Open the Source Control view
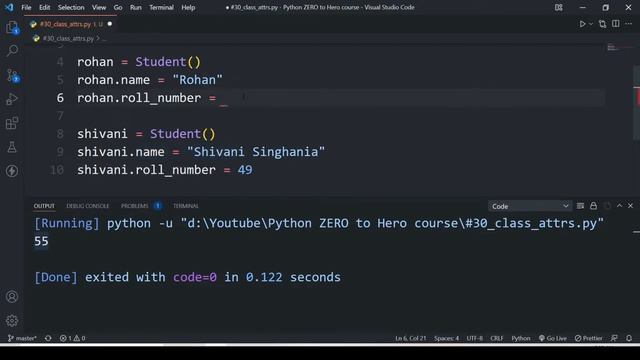Image resolution: width=640 pixels, height=360 pixels. point(12,76)
